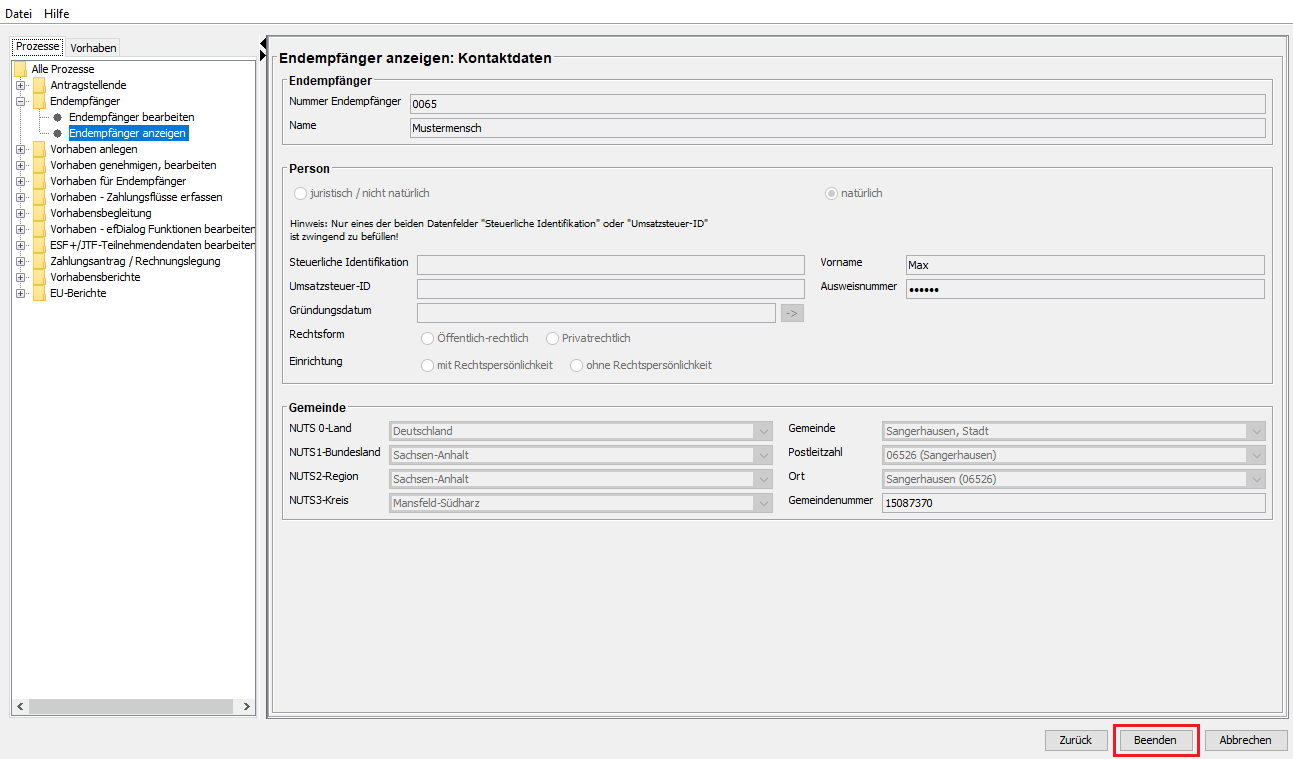This screenshot has width=1293, height=759.
Task: Click the Gründungsdatum field
Action: point(596,313)
